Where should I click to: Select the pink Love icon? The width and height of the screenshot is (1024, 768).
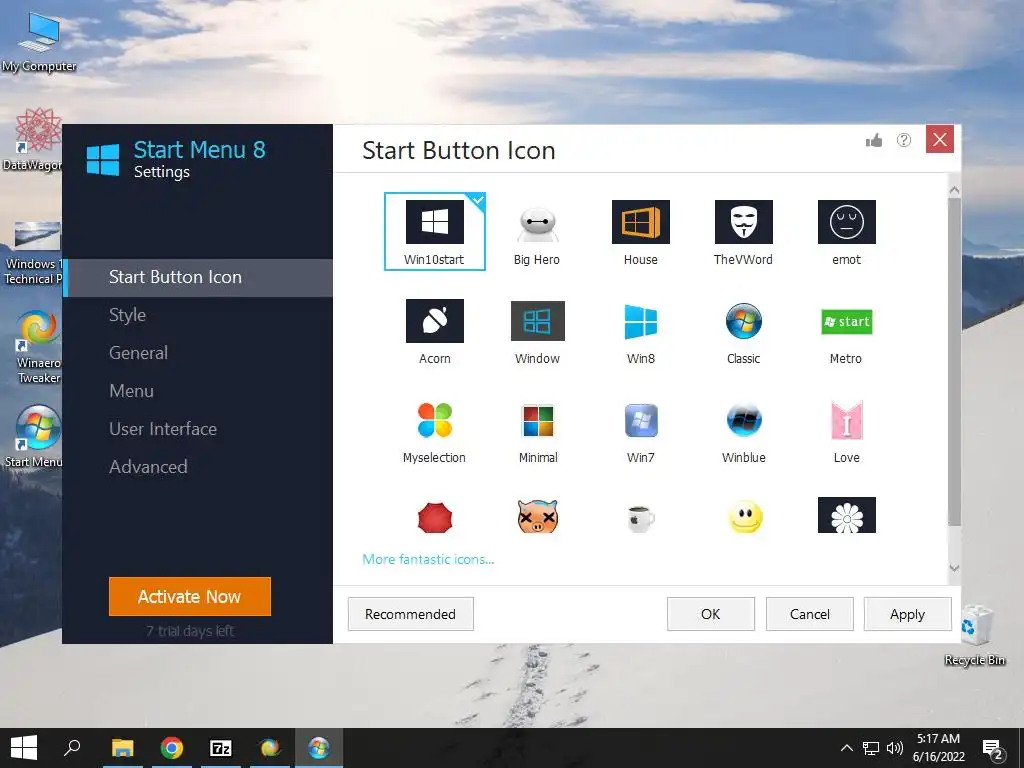(846, 432)
